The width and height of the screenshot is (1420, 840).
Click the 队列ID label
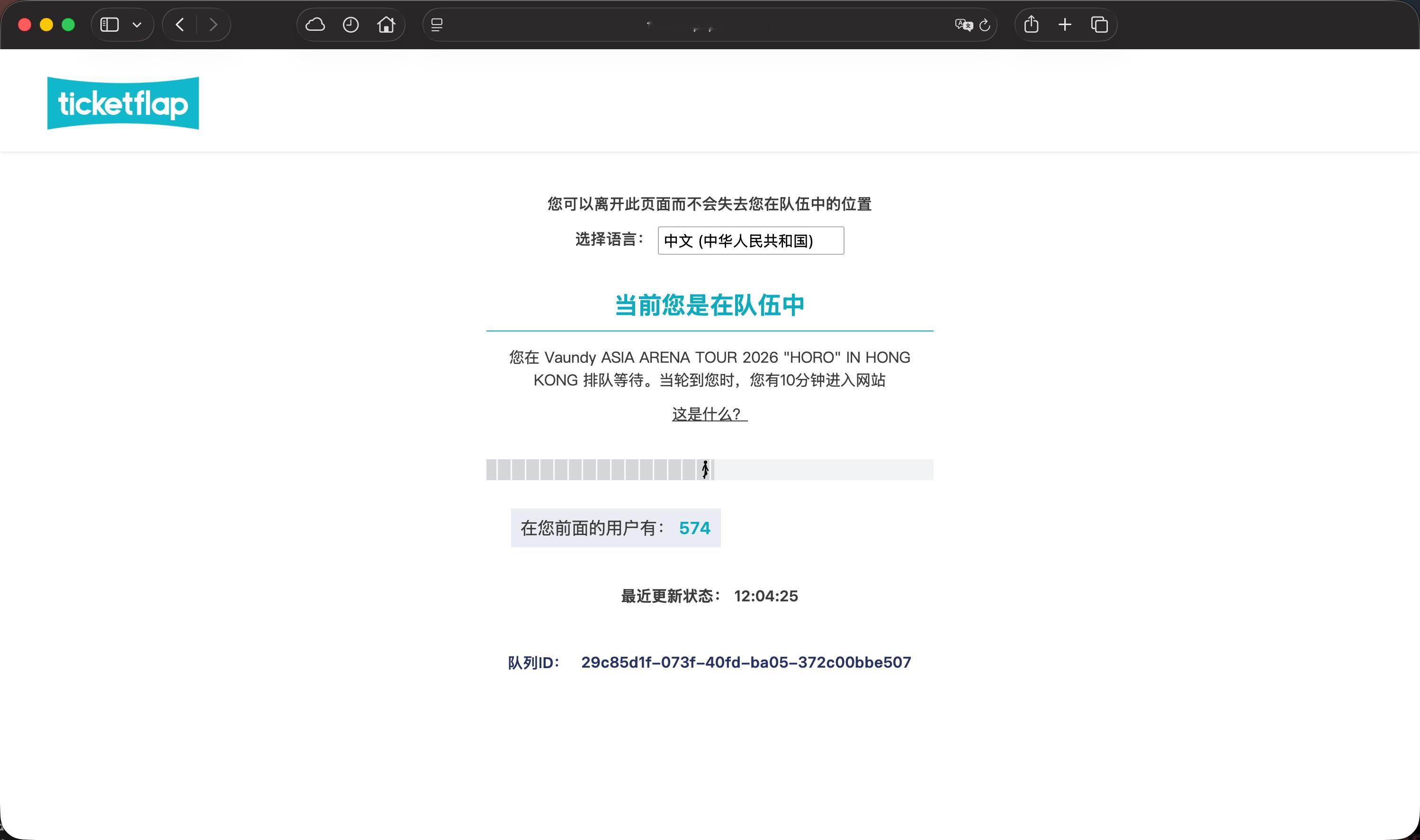coord(533,663)
